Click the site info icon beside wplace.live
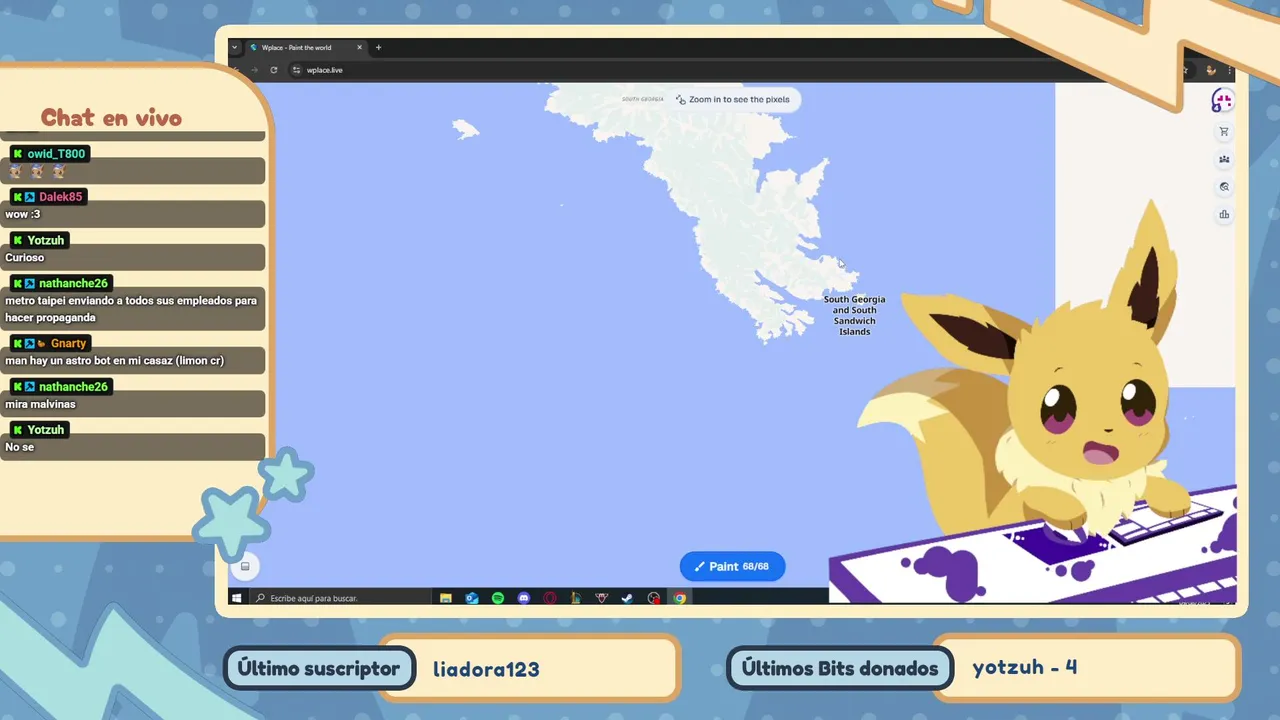 tap(296, 70)
